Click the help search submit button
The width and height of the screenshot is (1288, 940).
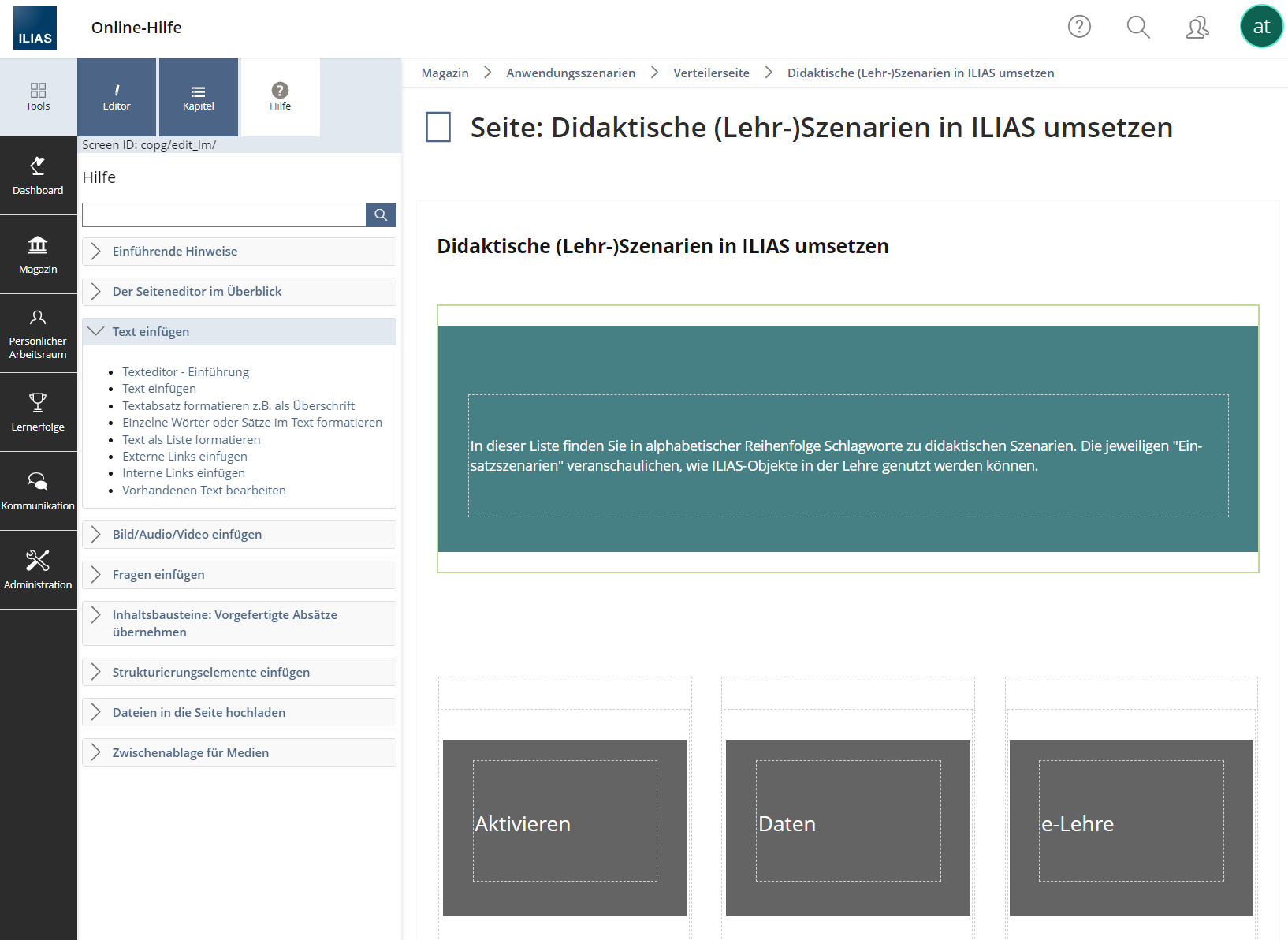[x=381, y=215]
